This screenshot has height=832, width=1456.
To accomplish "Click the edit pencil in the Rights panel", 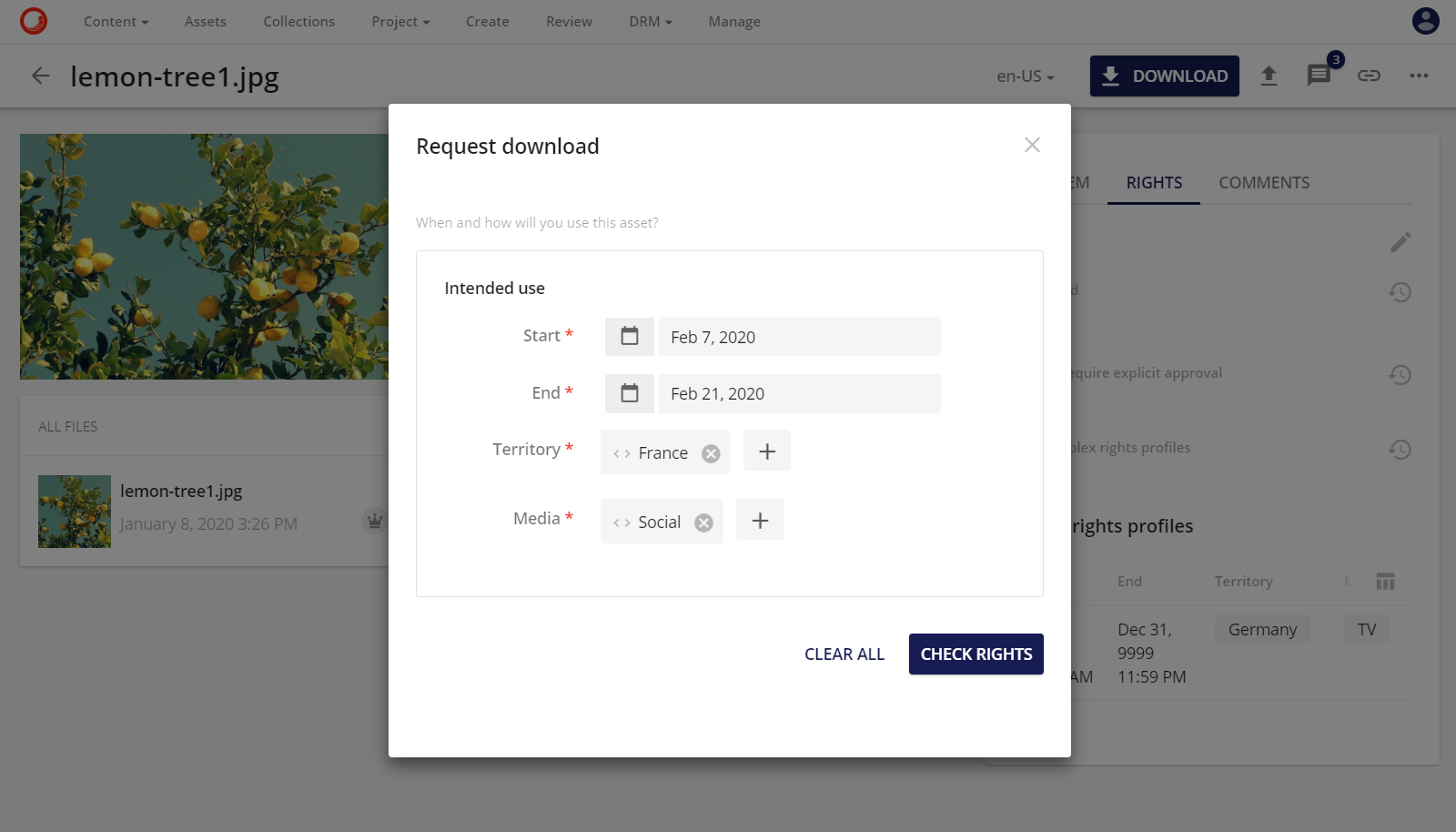I will coord(1400,241).
